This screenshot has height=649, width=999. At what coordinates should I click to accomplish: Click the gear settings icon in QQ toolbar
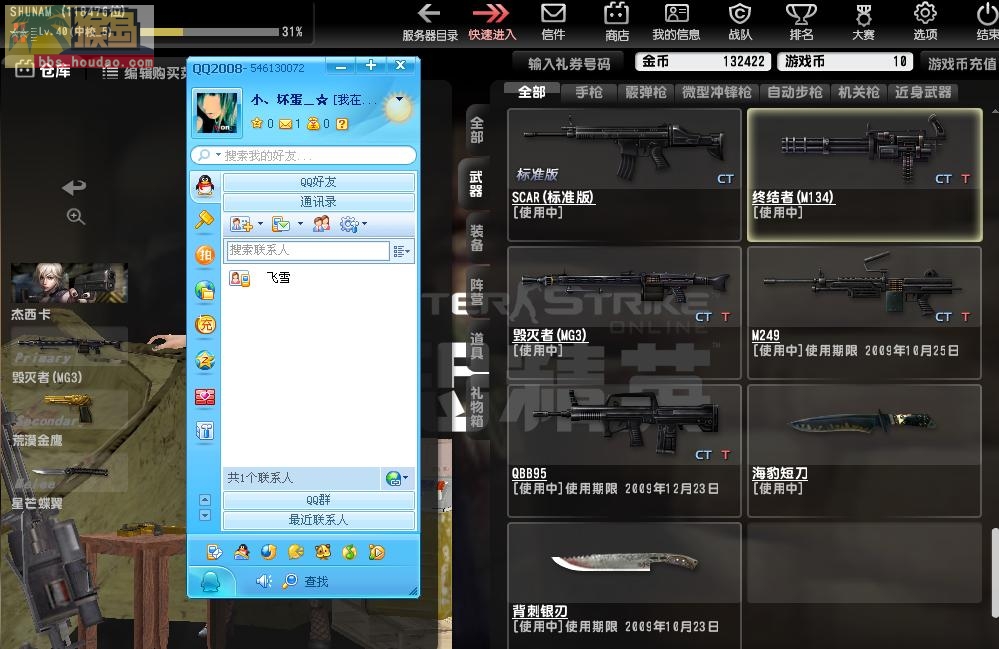click(x=349, y=224)
